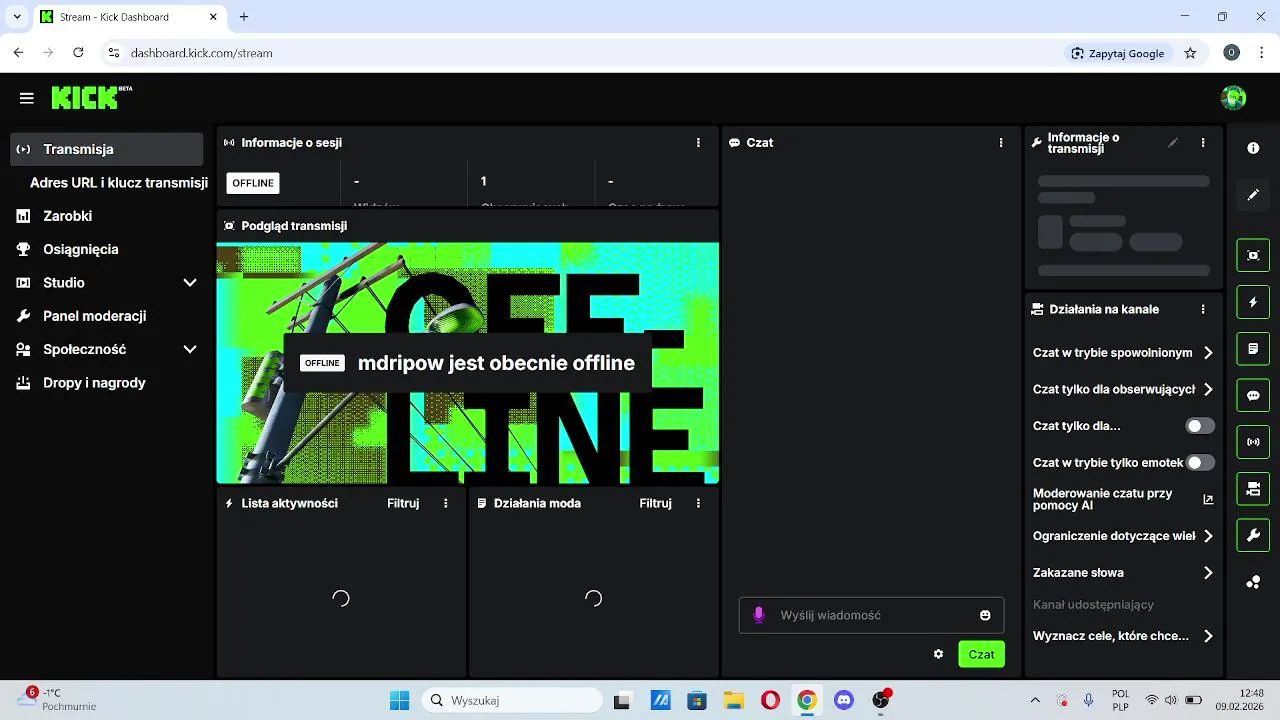Toggle the Czat tylko dla... switch
Image resolution: width=1280 pixels, height=720 pixels.
(1200, 426)
